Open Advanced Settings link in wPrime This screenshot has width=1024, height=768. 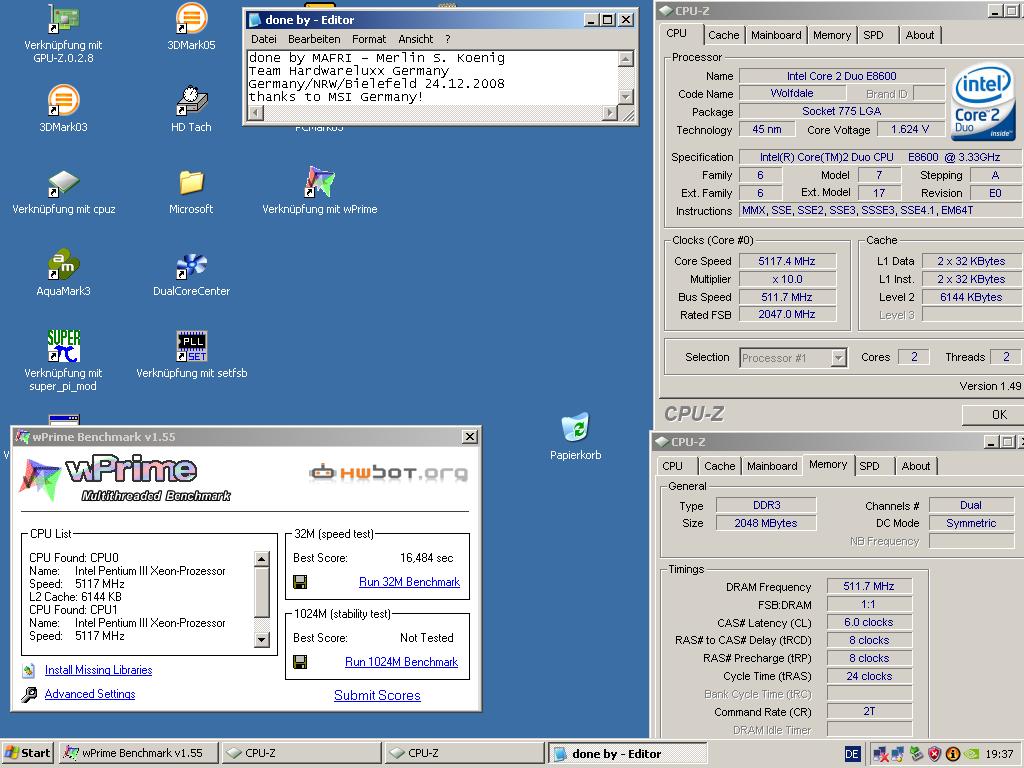click(x=90, y=694)
